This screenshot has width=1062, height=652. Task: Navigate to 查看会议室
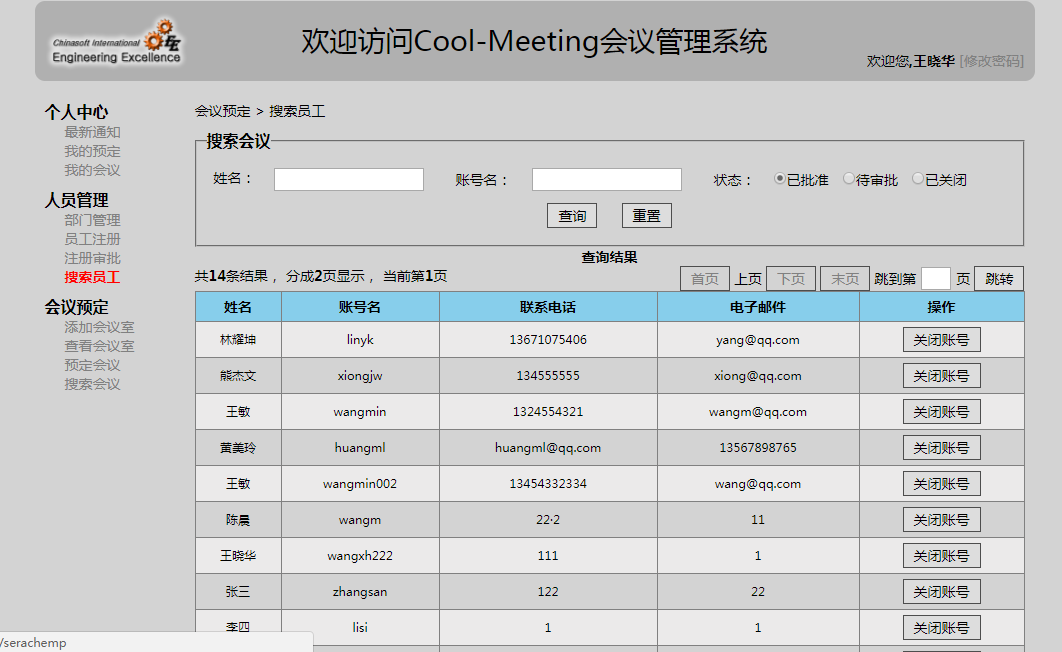[99, 346]
